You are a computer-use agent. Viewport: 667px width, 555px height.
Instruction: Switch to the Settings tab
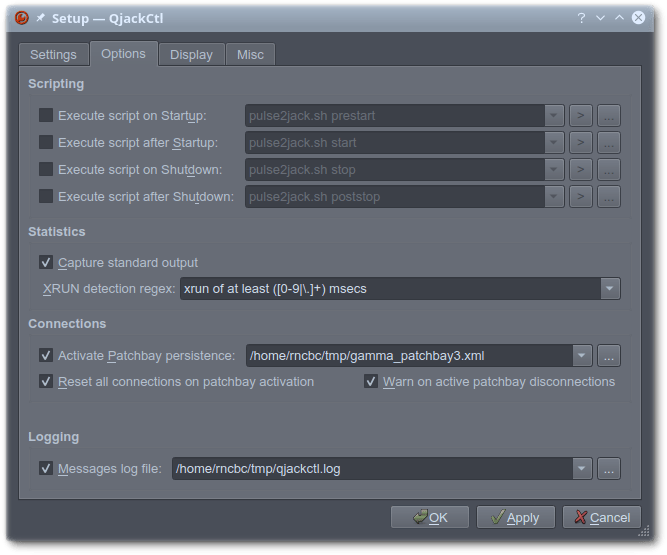54,54
